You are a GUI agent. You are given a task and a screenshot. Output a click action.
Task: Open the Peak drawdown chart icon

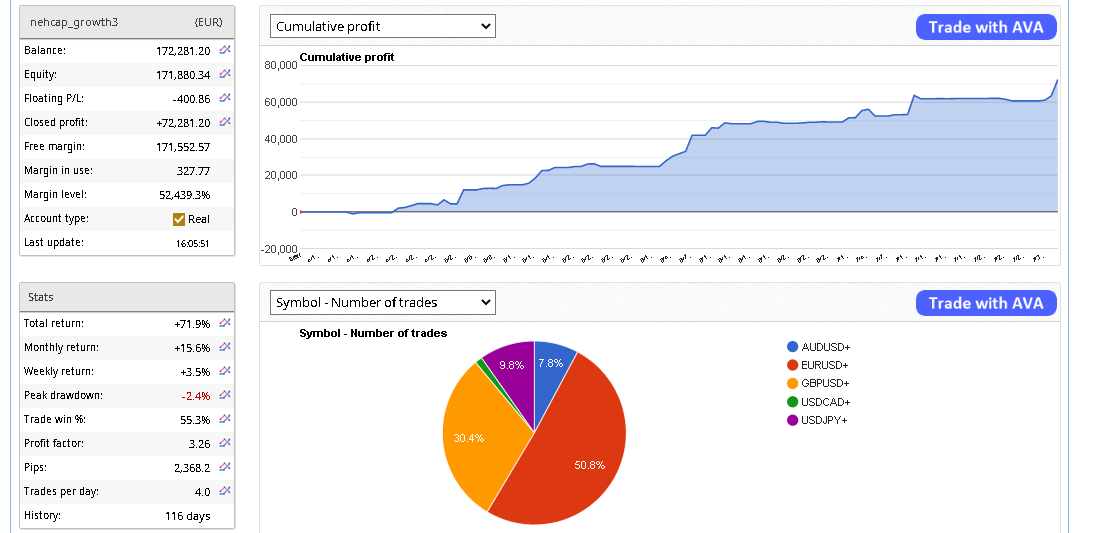click(225, 395)
